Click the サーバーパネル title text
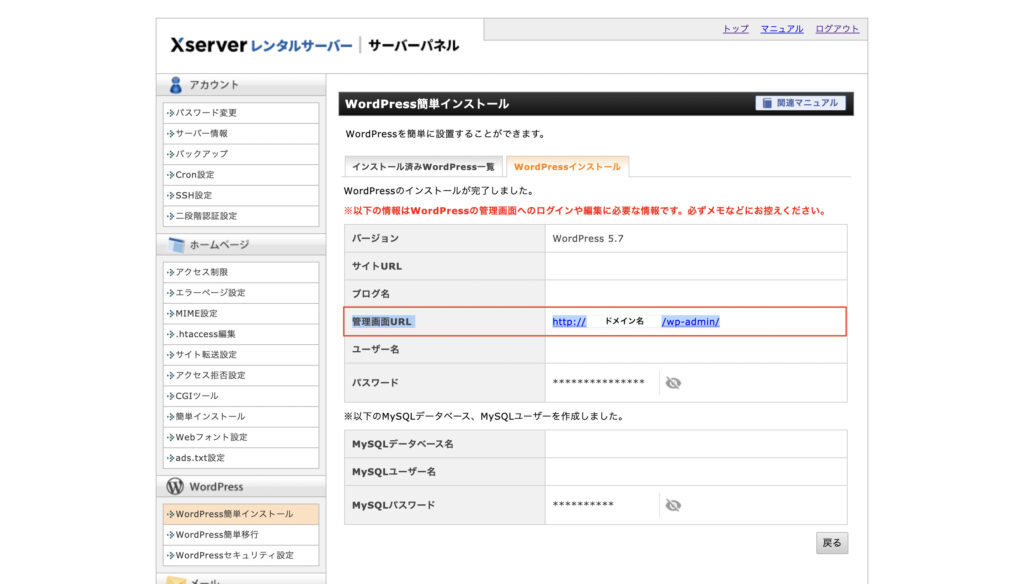 point(413,45)
